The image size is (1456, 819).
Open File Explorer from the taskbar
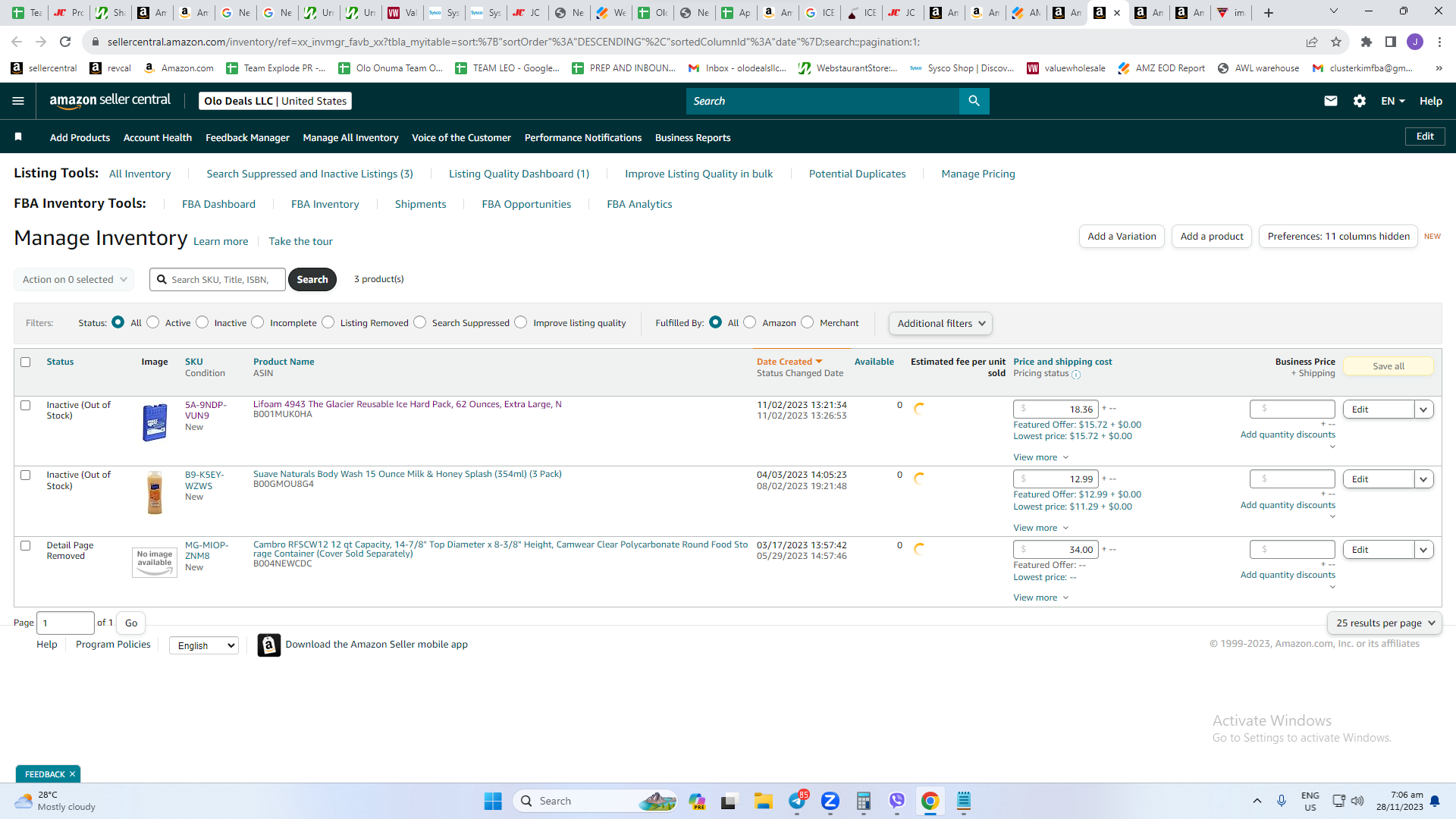[763, 801]
